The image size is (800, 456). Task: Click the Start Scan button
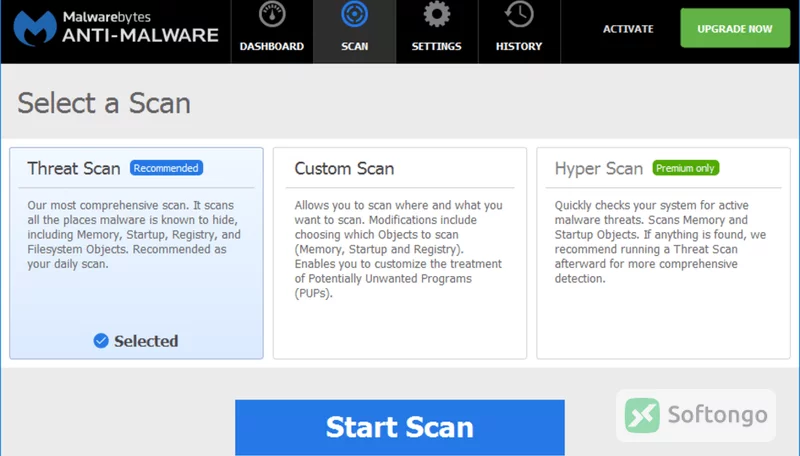tap(399, 427)
